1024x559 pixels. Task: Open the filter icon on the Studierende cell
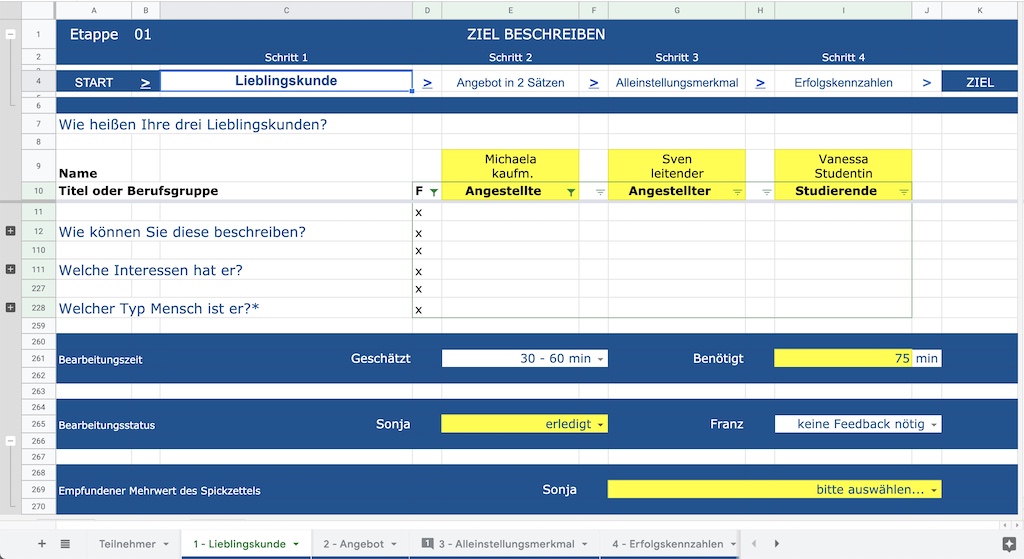904,192
